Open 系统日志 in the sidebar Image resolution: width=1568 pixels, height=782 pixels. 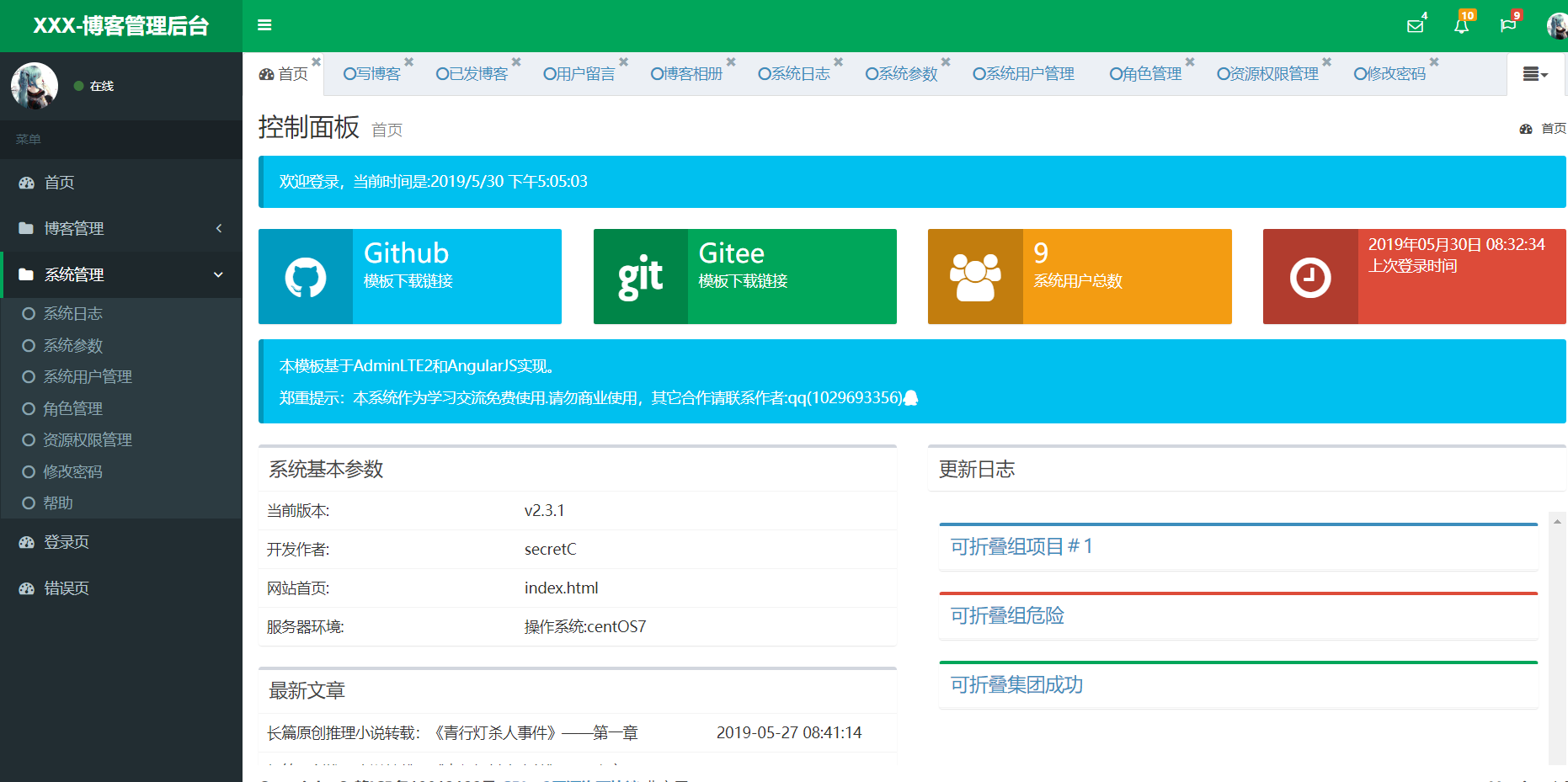(121, 313)
